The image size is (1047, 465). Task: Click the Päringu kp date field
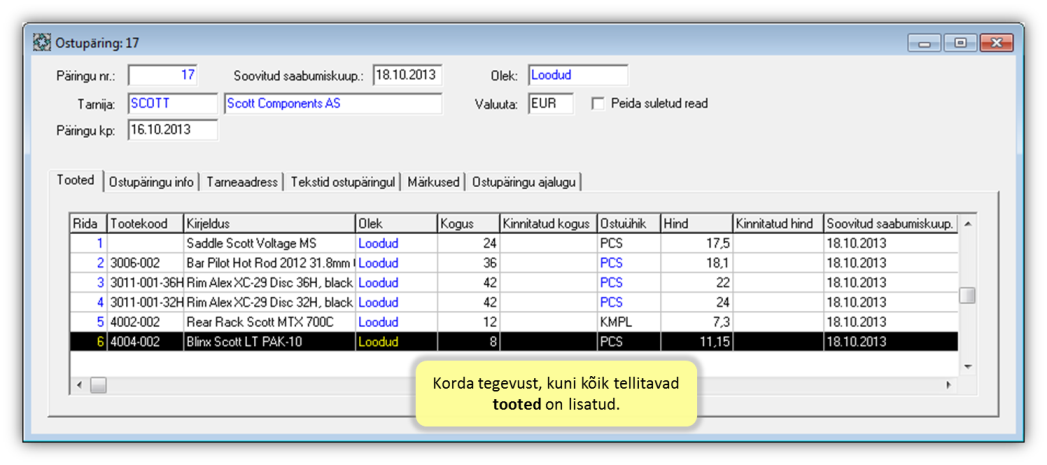point(172,130)
